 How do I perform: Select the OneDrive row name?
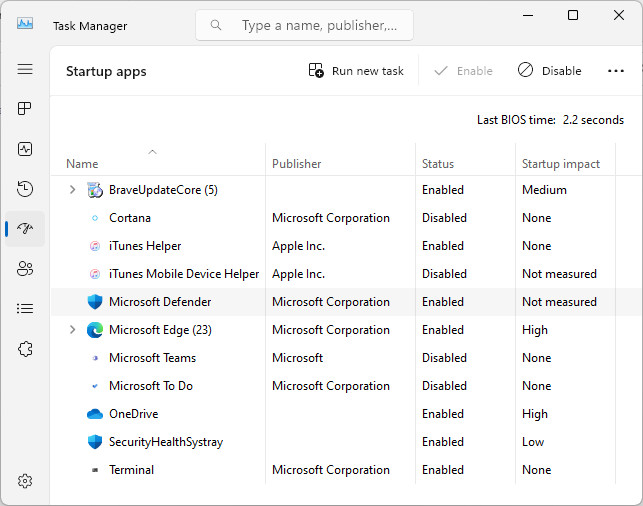(133, 414)
